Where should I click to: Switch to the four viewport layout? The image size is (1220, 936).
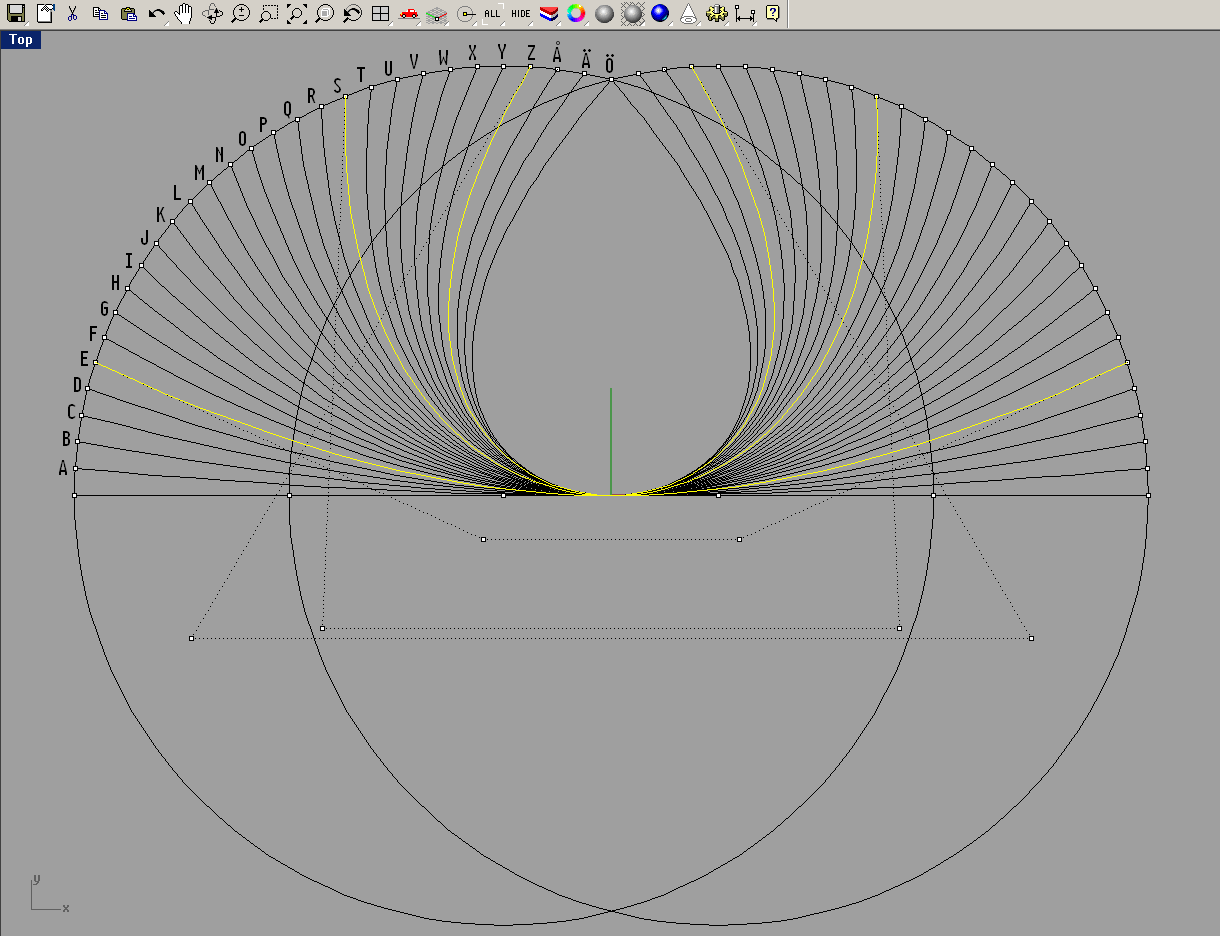point(381,14)
